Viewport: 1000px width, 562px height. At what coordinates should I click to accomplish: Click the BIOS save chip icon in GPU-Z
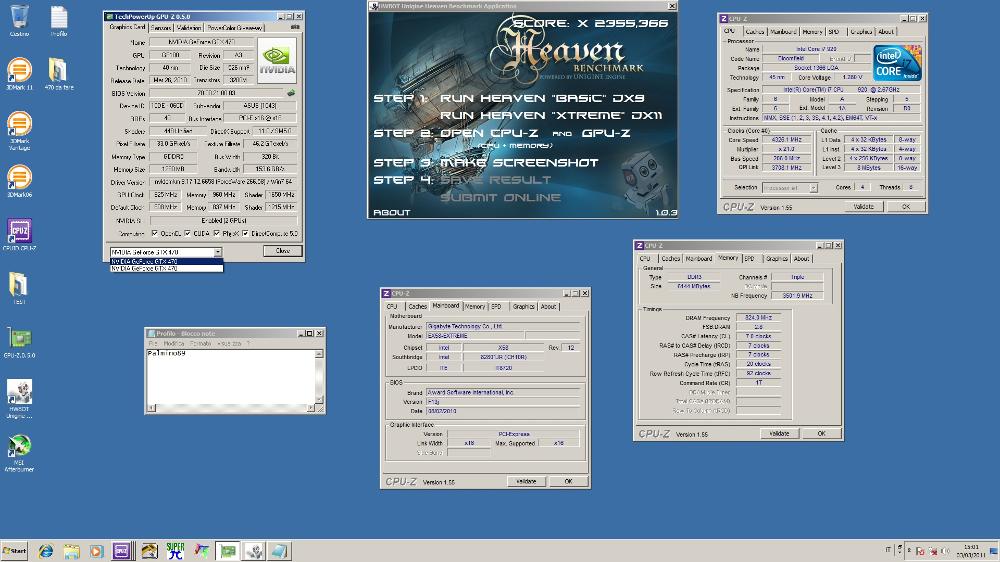point(291,93)
